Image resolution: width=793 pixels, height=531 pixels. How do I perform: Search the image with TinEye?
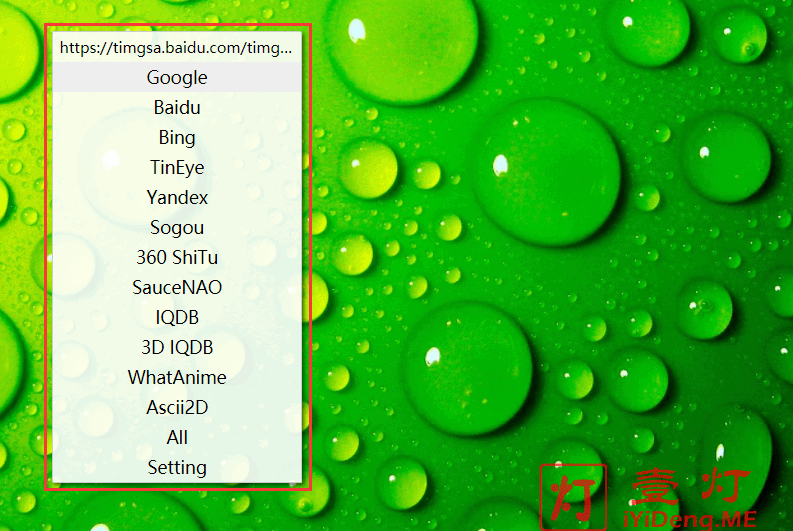point(177,167)
